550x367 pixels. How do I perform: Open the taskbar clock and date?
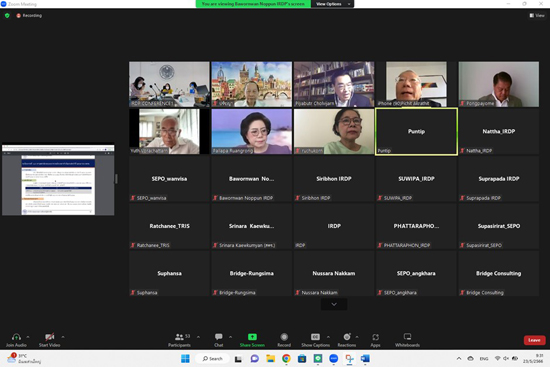pos(533,359)
